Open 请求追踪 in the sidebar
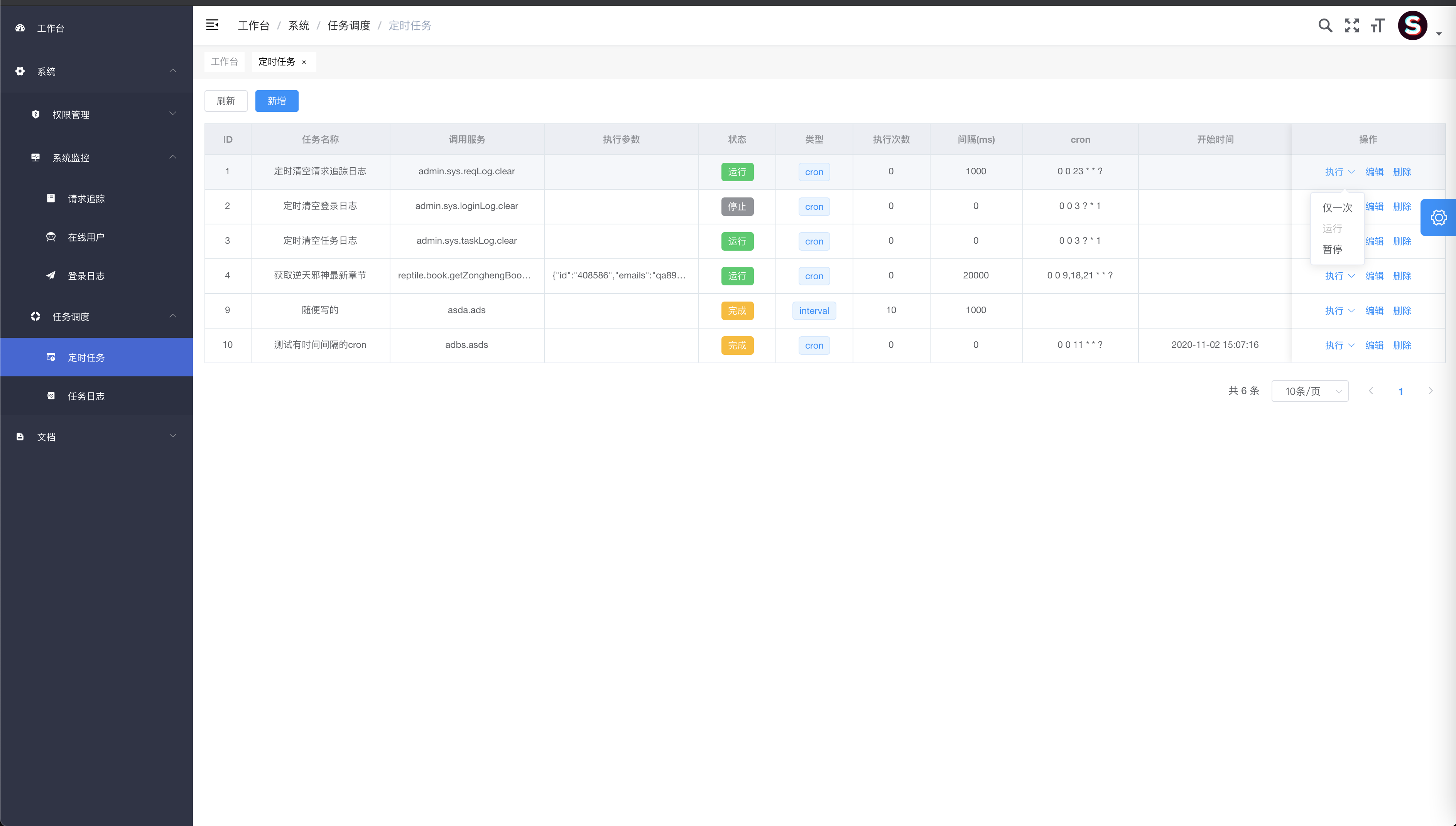Viewport: 1456px width, 826px height. [86, 199]
